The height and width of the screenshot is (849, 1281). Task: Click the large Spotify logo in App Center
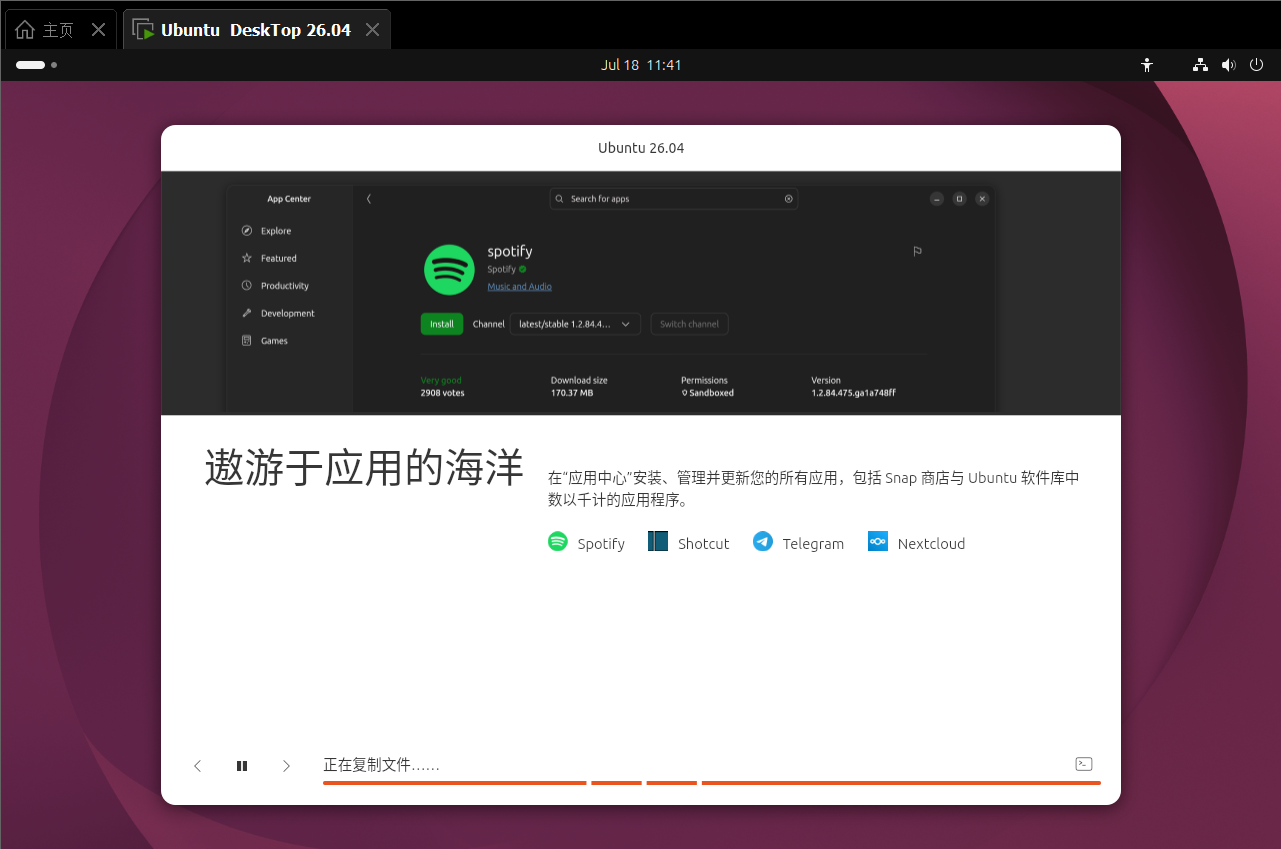coord(449,270)
